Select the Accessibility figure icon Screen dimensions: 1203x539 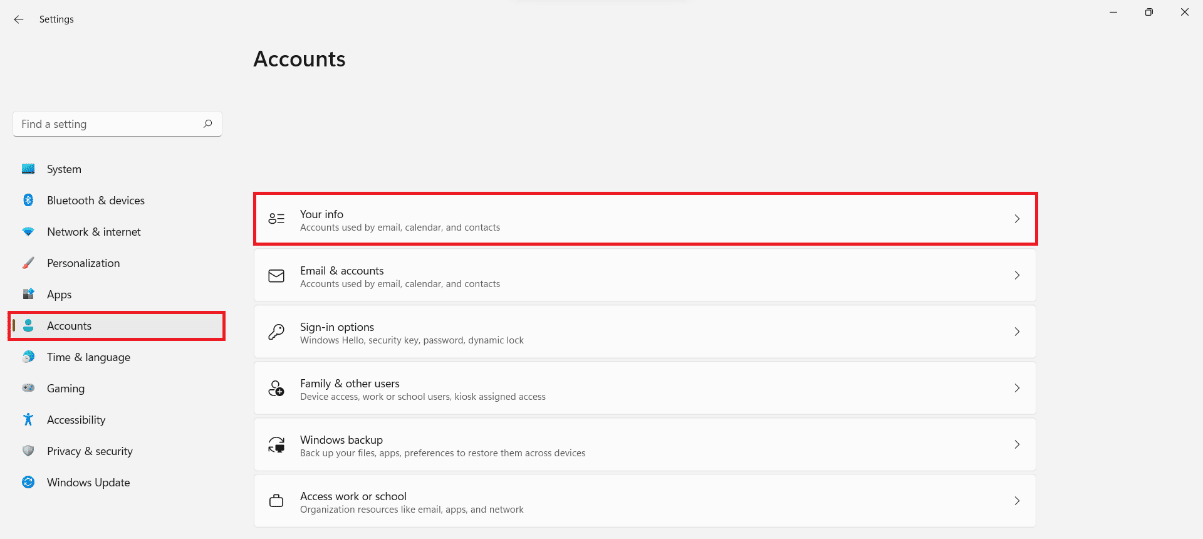point(28,420)
